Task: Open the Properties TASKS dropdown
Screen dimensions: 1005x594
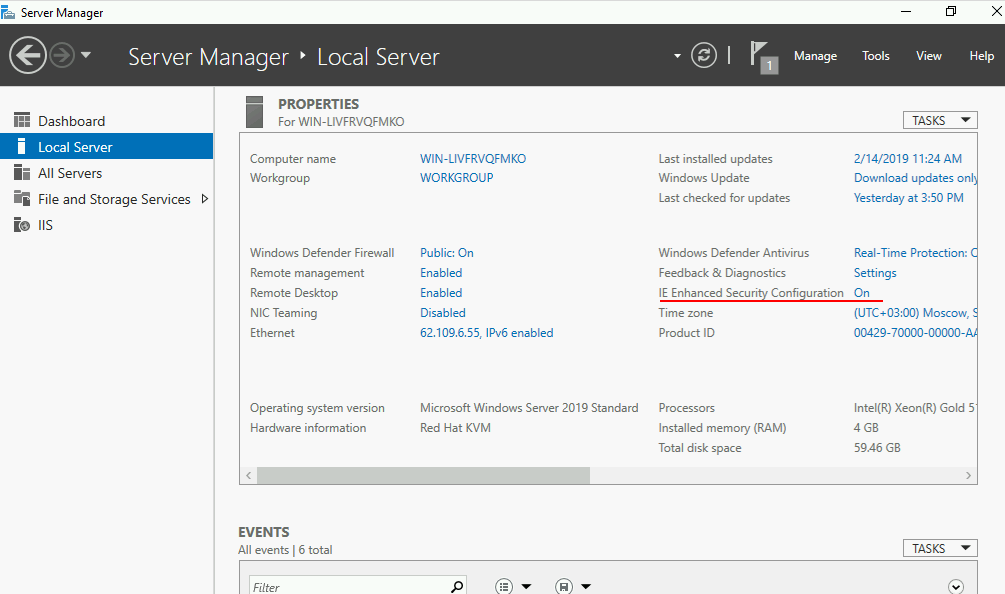Action: click(x=940, y=120)
